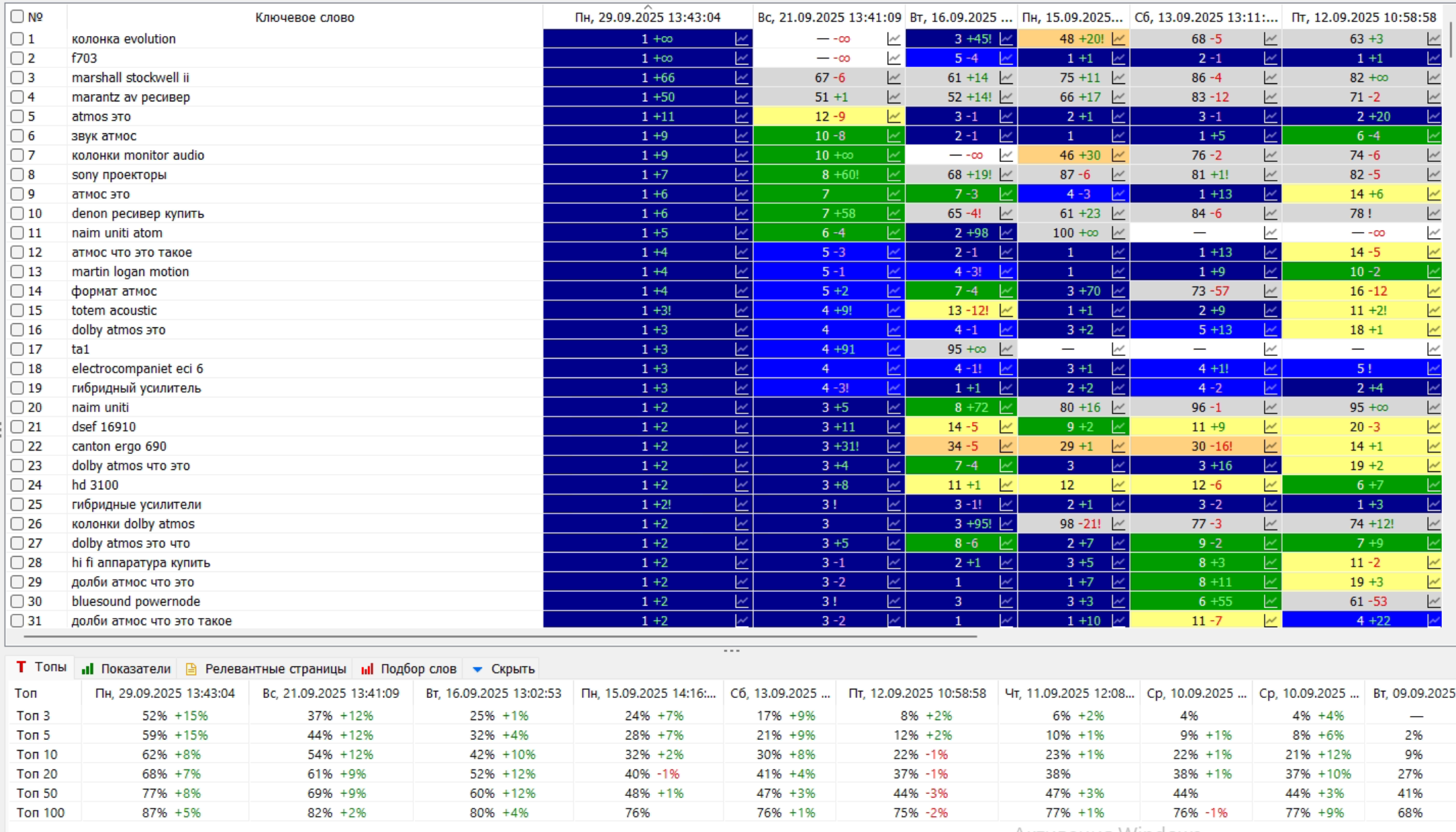The width and height of the screenshot is (1456, 832).
Task: Click splitter dots between table and bottom panel
Action: [731, 651]
